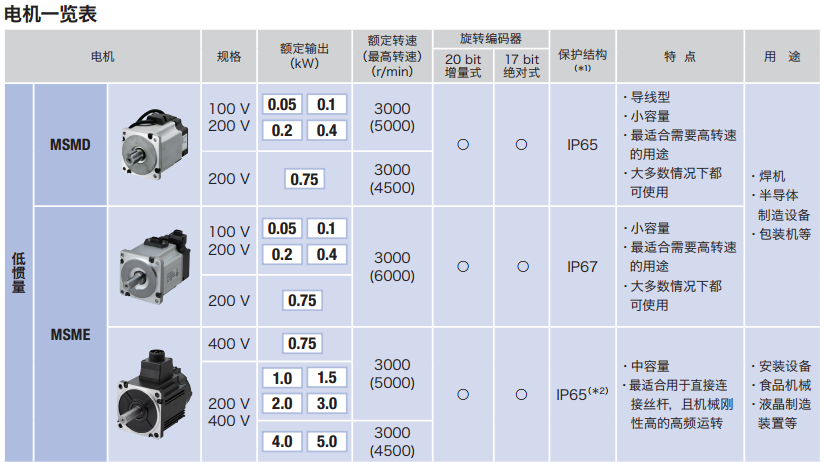
Task: Click the 旋转编码器 column header
Action: (x=491, y=39)
